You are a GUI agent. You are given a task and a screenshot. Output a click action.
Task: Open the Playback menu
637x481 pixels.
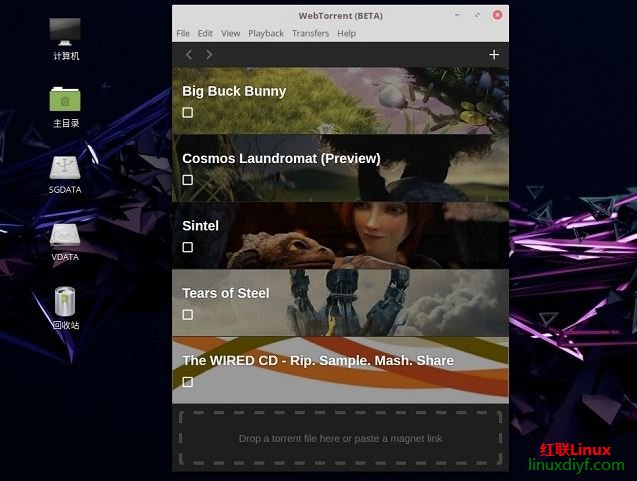tap(266, 33)
